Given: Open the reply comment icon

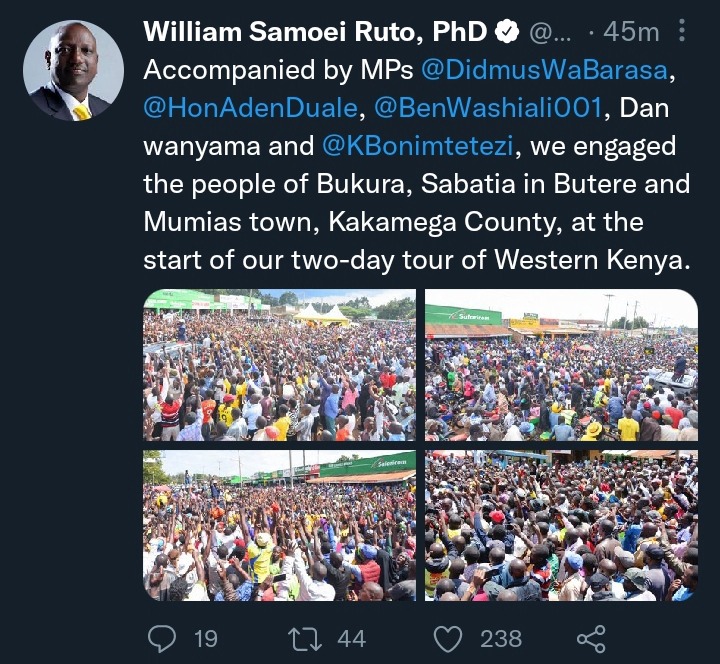Looking at the screenshot, I should pyautogui.click(x=162, y=639).
